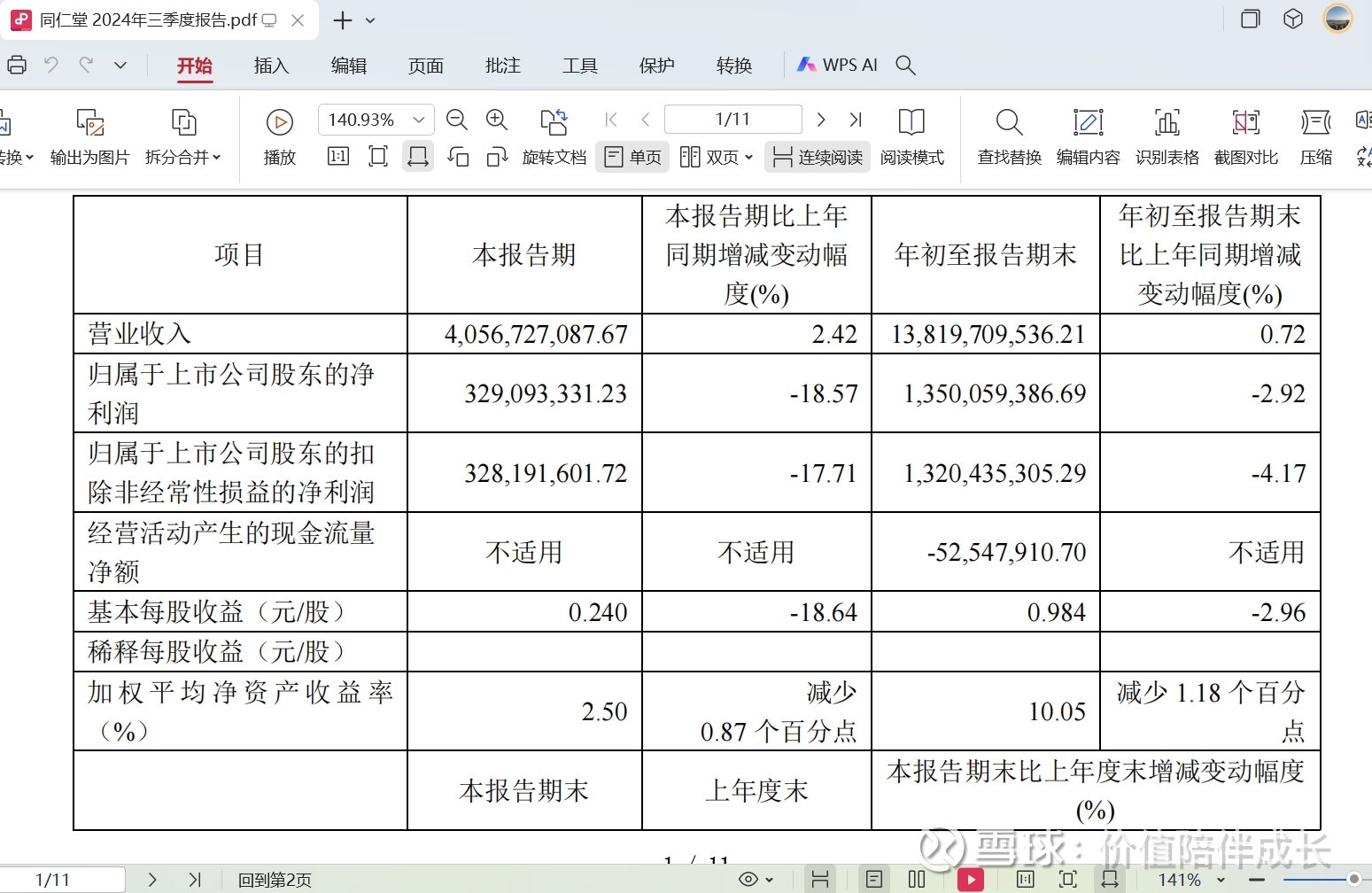The height and width of the screenshot is (893, 1372).
Task: Expand the quick access toolbar dropdown
Action: tap(120, 65)
